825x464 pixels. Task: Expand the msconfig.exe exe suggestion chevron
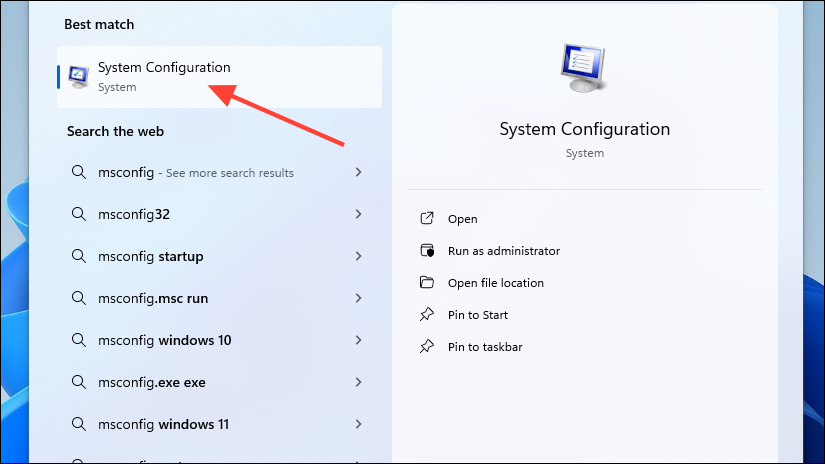click(x=358, y=382)
